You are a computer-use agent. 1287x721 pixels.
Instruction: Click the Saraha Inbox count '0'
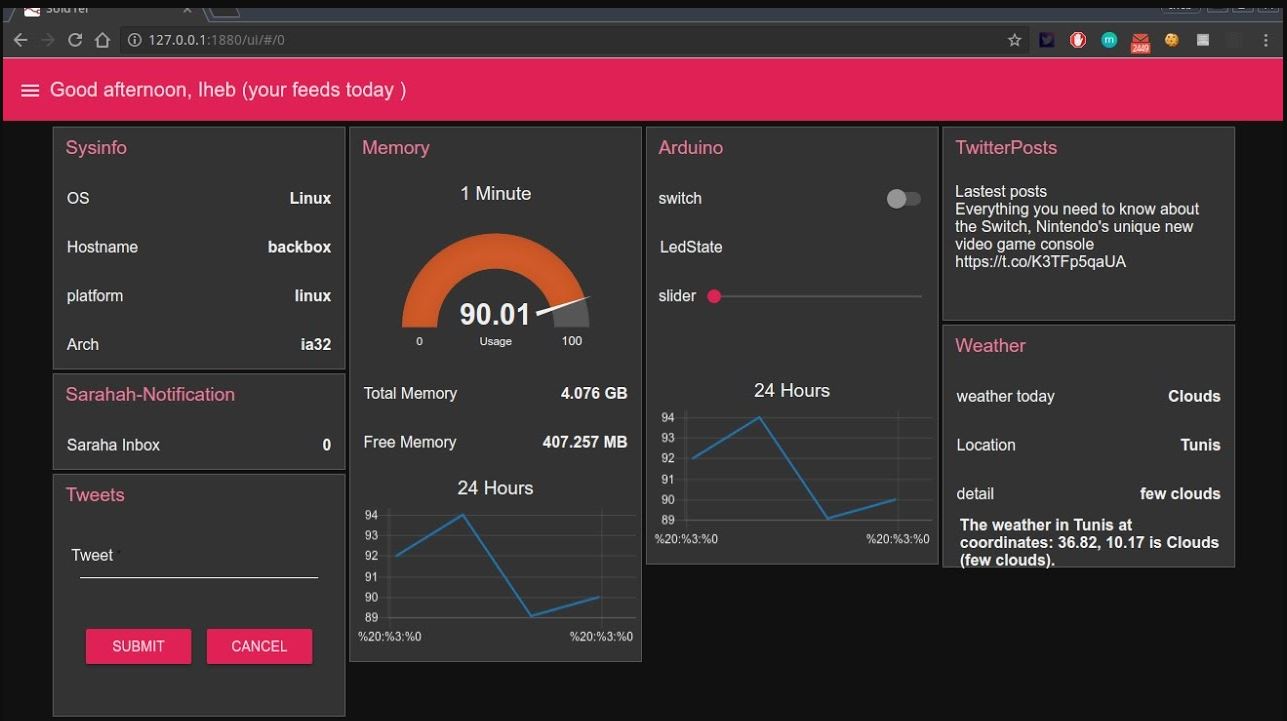[x=326, y=445]
